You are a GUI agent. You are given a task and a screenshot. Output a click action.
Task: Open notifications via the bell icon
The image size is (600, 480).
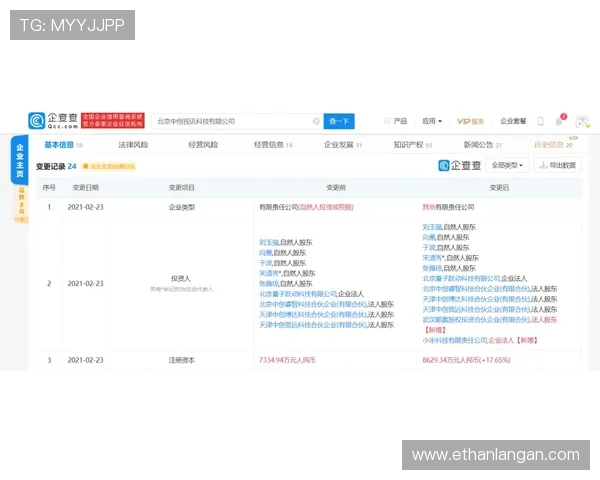tap(559, 121)
